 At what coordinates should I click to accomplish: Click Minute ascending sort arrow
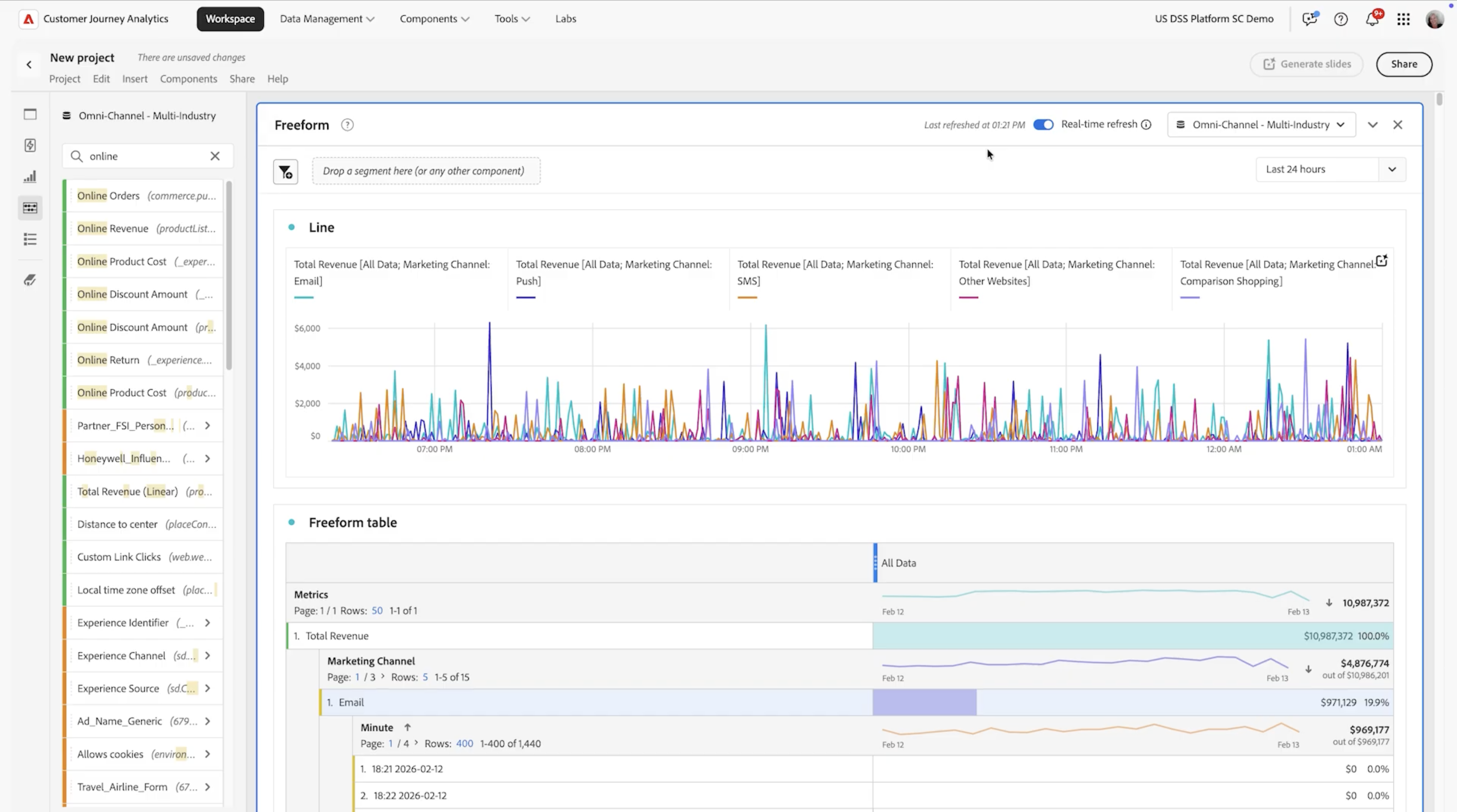point(407,727)
